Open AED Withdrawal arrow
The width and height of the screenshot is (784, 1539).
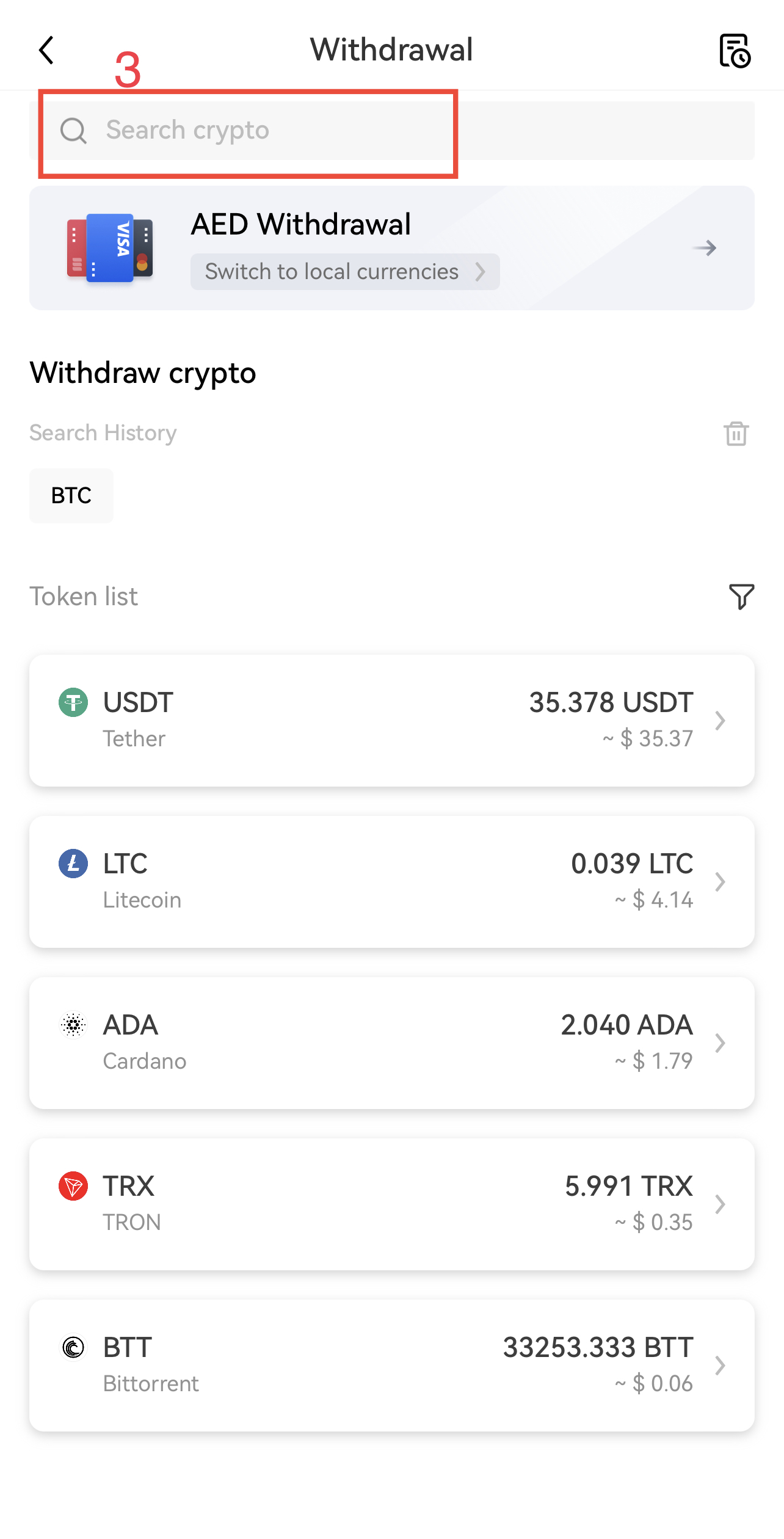(705, 248)
